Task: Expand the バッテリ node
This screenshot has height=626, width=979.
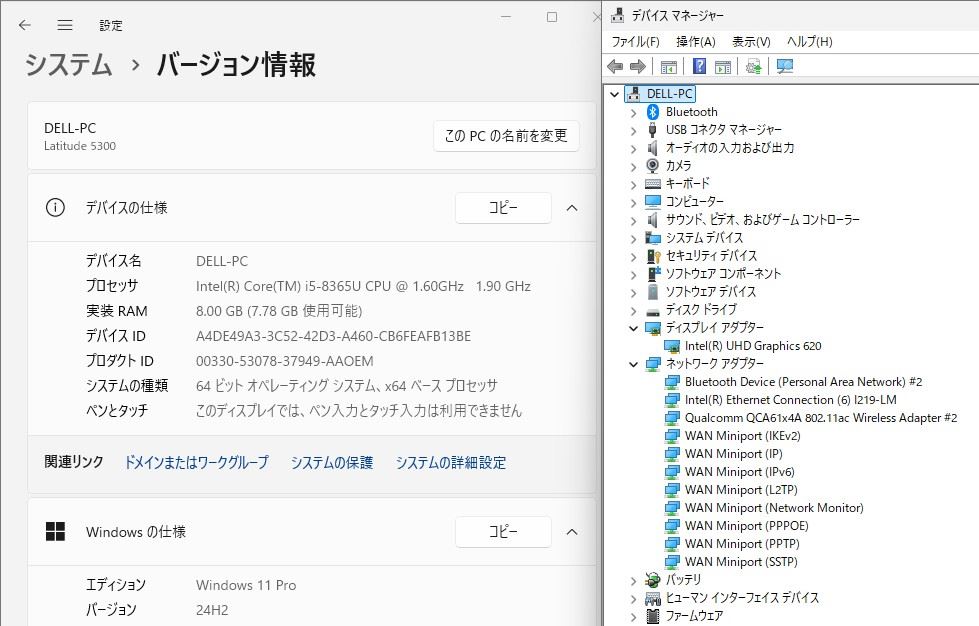Action: coord(633,580)
